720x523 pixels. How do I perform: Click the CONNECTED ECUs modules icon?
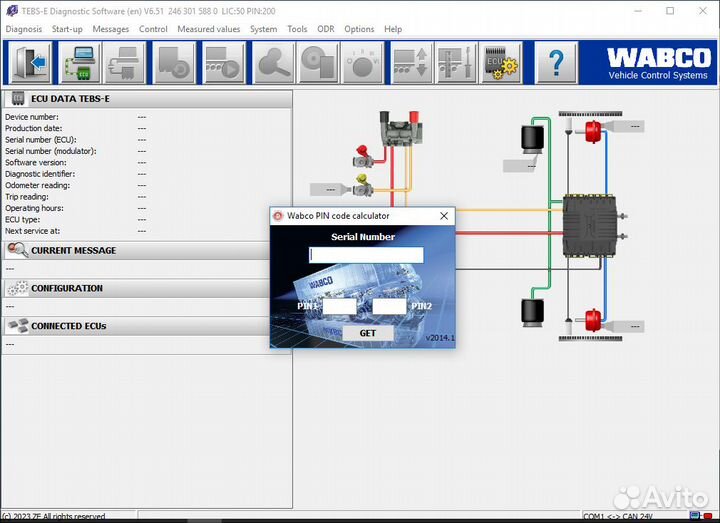18,326
